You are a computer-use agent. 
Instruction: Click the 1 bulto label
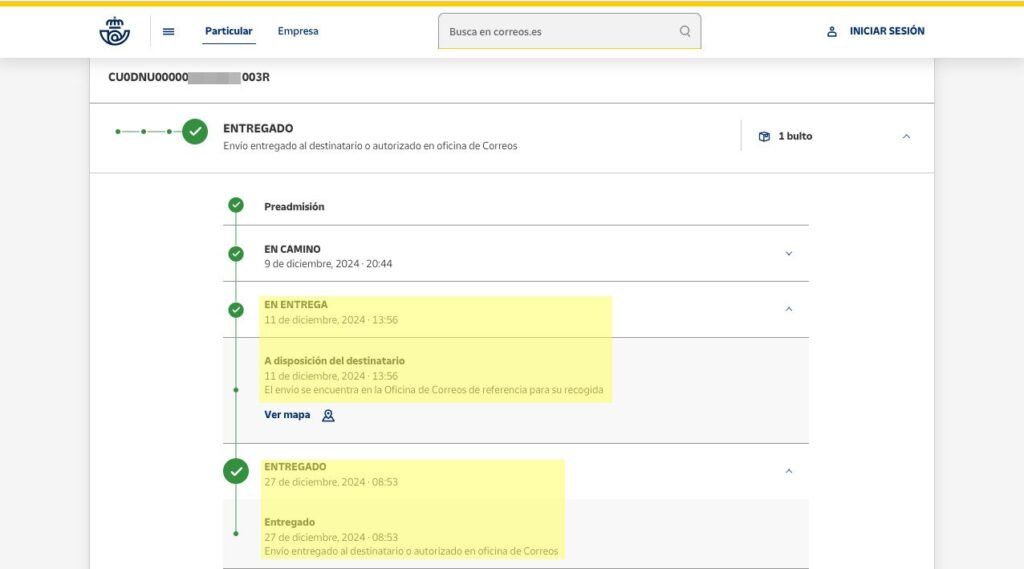(795, 137)
